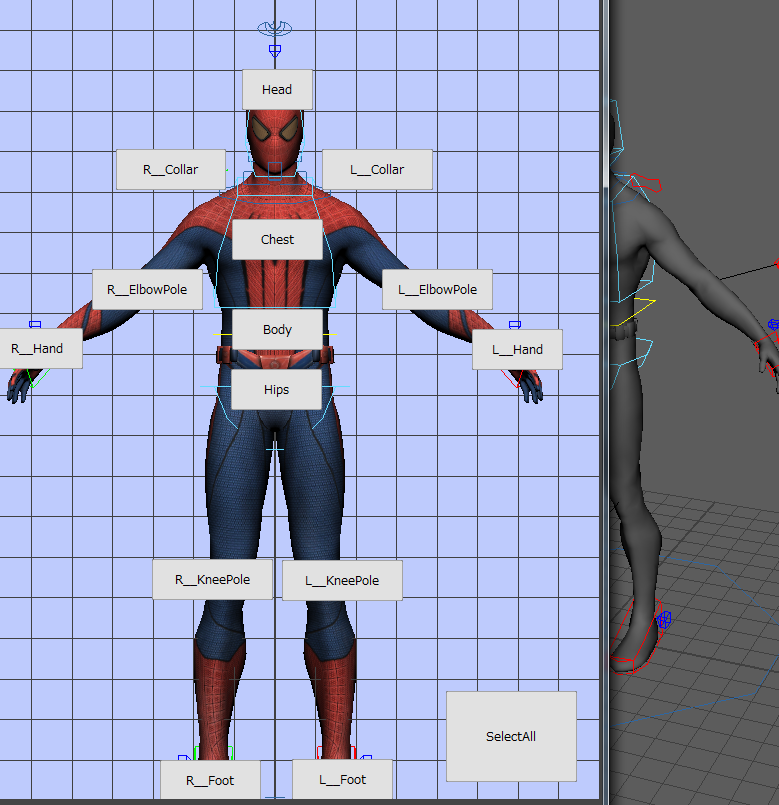Image resolution: width=779 pixels, height=805 pixels.
Task: Pick the L__ElbowPole control
Action: click(x=438, y=290)
